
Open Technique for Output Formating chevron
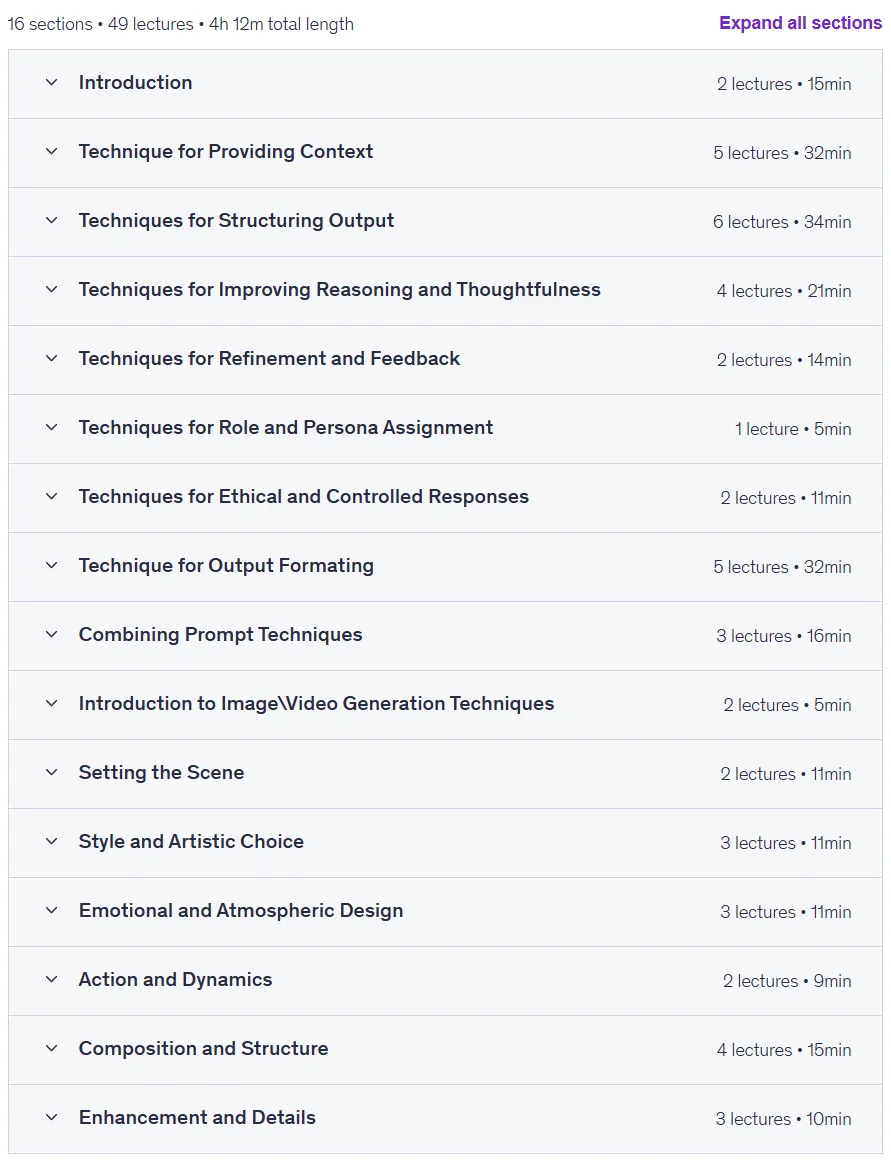[x=51, y=566]
